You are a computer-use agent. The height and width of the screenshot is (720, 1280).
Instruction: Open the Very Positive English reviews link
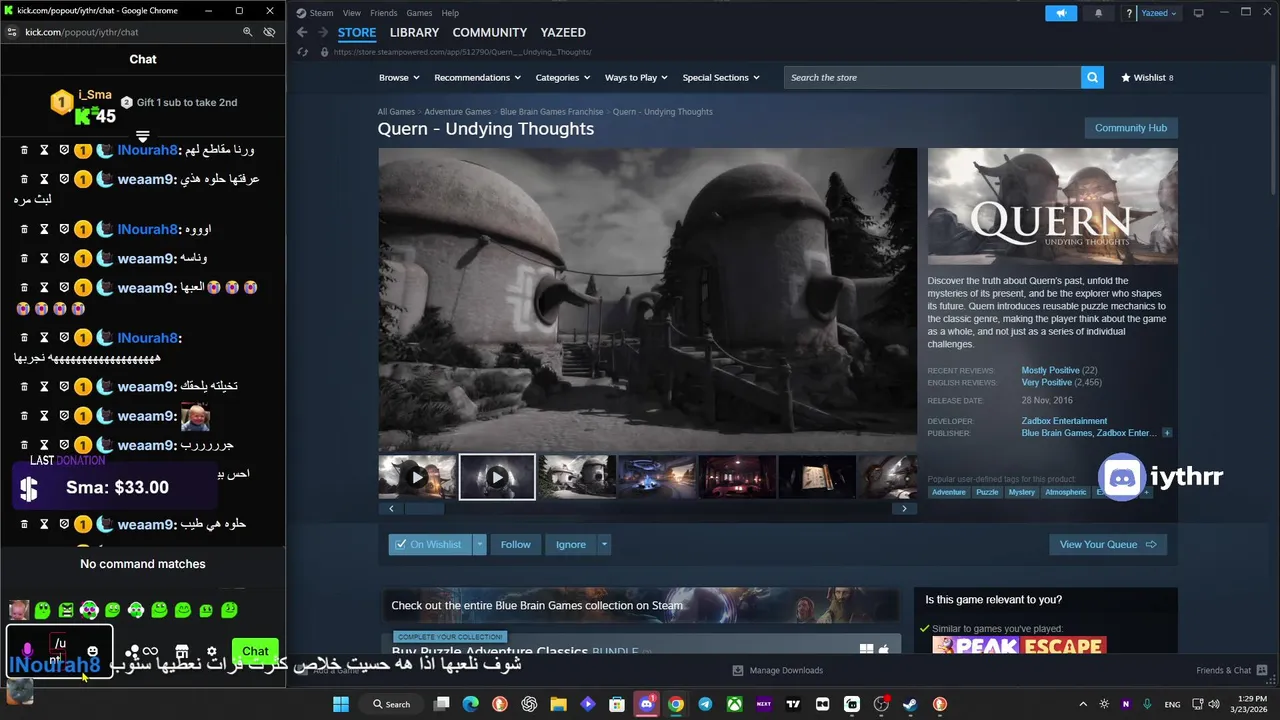pyautogui.click(x=1046, y=382)
